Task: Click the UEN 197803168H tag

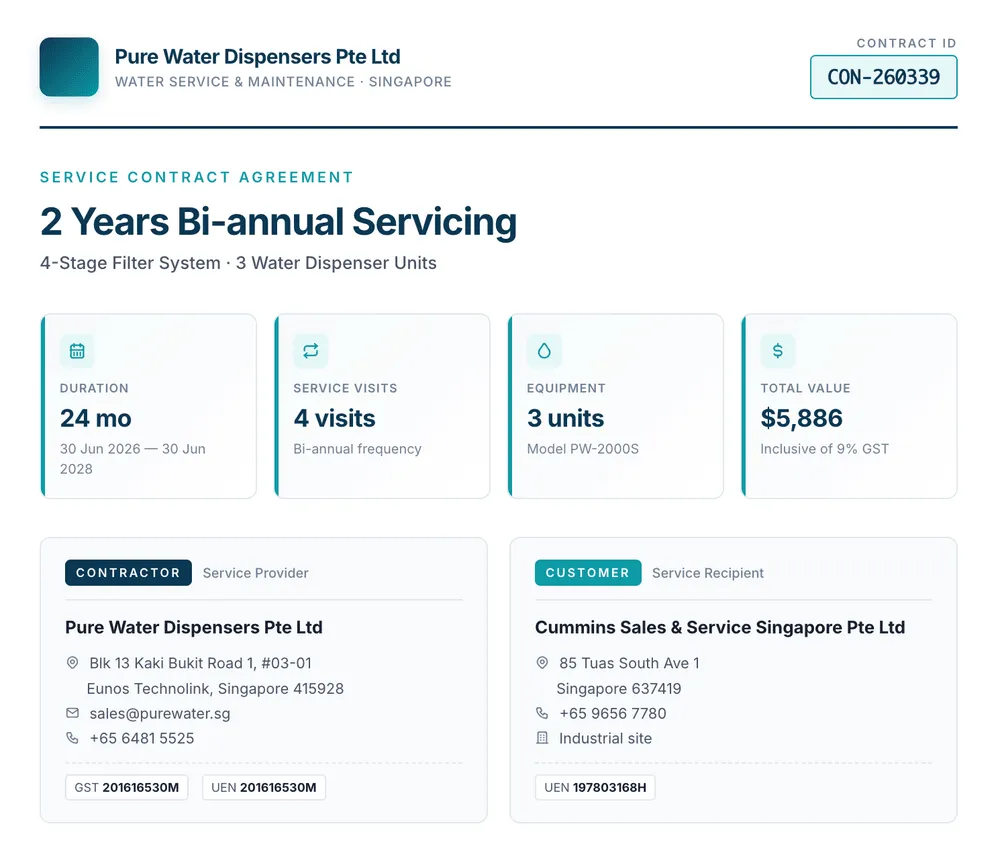Action: 595,787
